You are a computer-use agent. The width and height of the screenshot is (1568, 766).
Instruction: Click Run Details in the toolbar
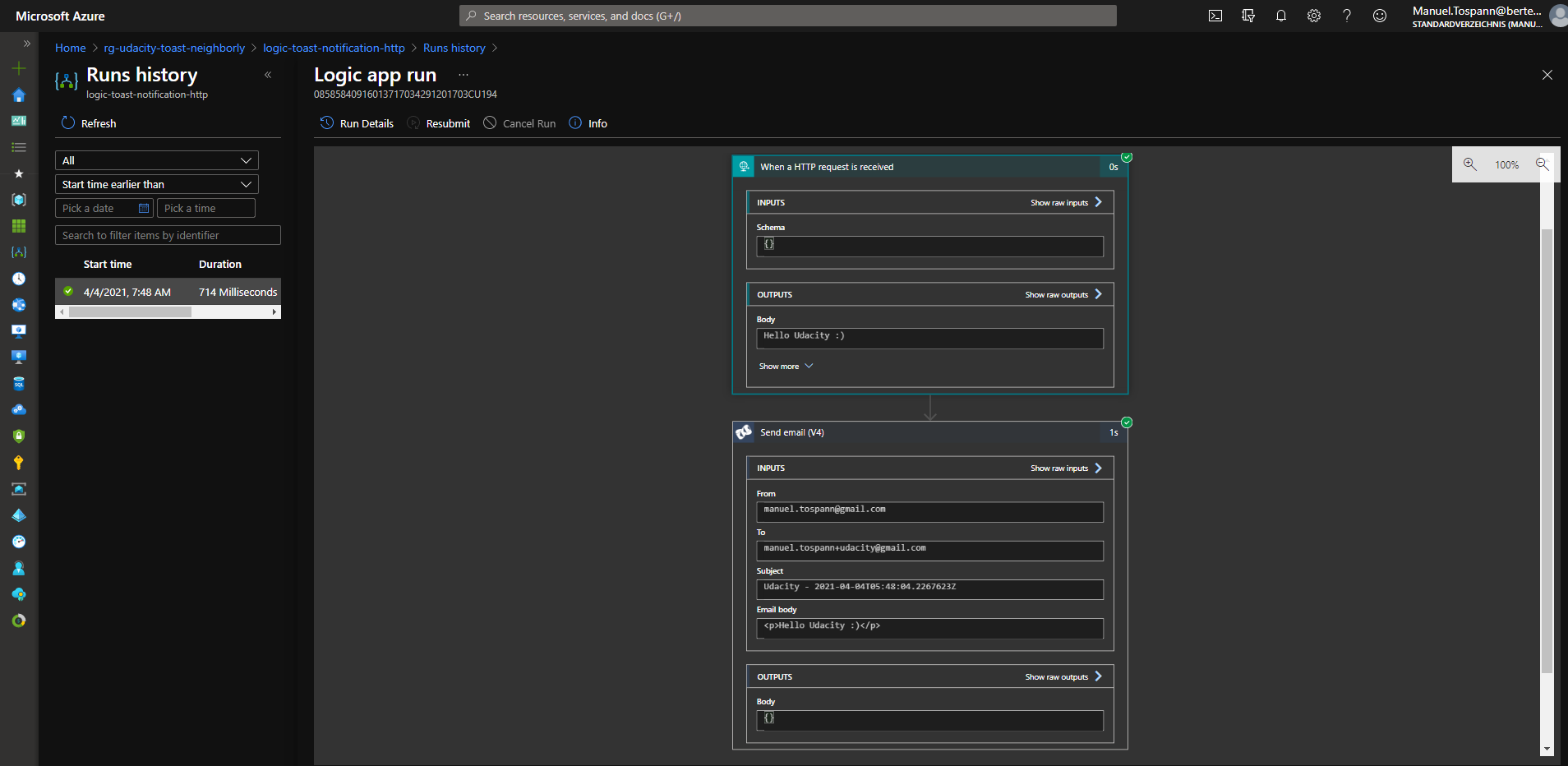(357, 123)
